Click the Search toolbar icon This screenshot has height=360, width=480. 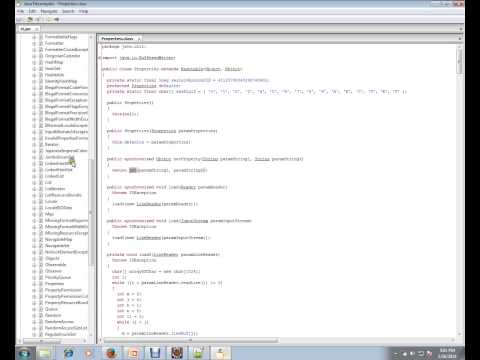(x=39, y=20)
